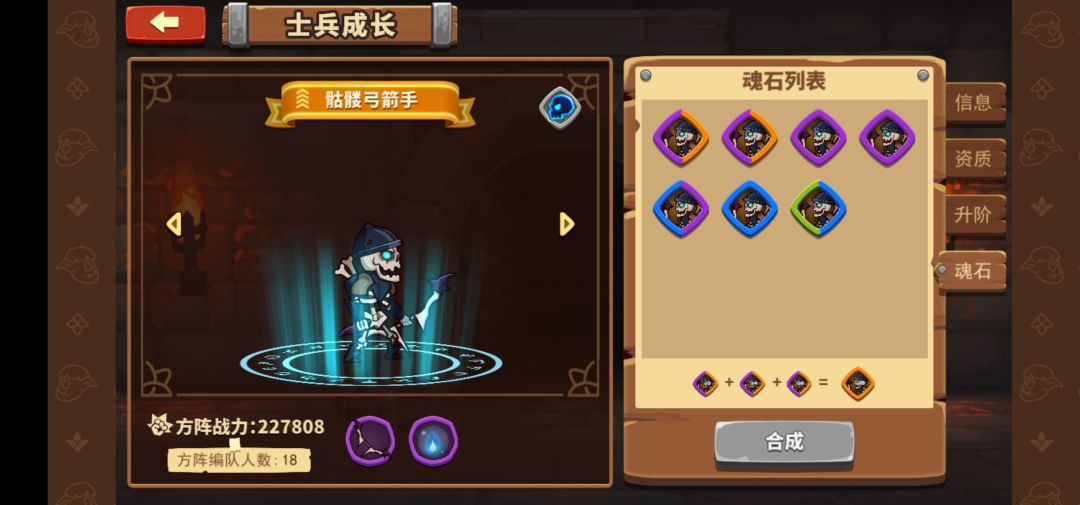Click the red back arrow button

point(165,23)
